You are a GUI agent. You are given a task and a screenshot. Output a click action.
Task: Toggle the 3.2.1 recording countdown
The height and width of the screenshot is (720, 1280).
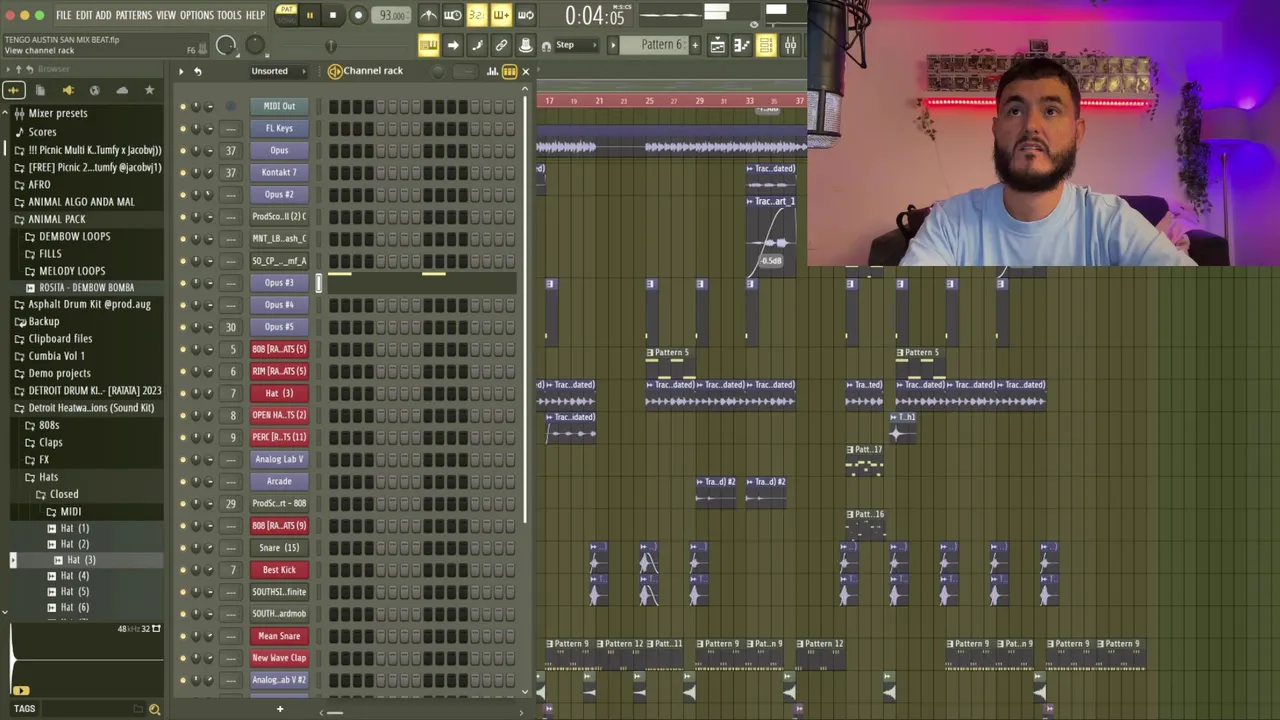pos(477,15)
